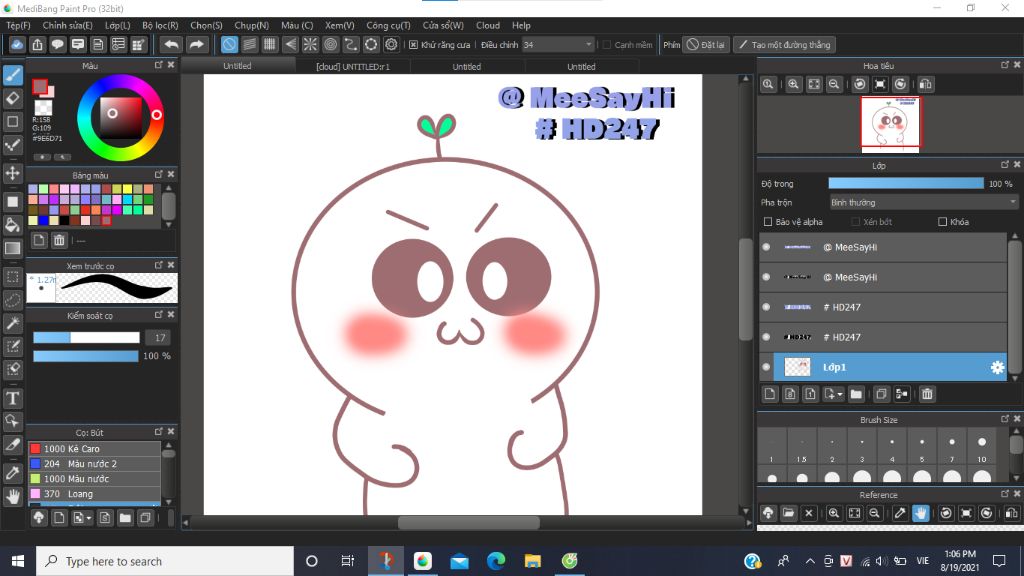Open an image file in the Reference panel
Screen dimensions: 1024x576
788,513
